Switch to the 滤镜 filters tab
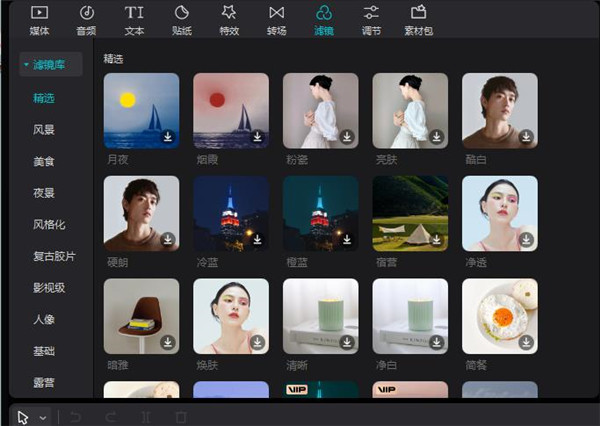Viewport: 600px width, 426px height. [324, 21]
